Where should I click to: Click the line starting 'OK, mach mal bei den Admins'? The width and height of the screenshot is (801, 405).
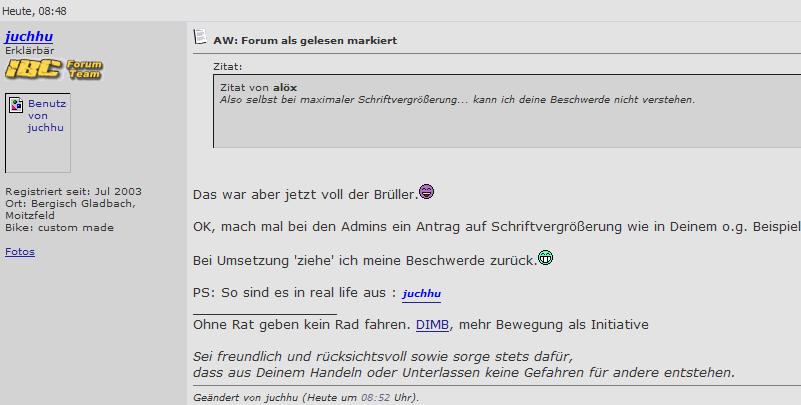coord(497,227)
